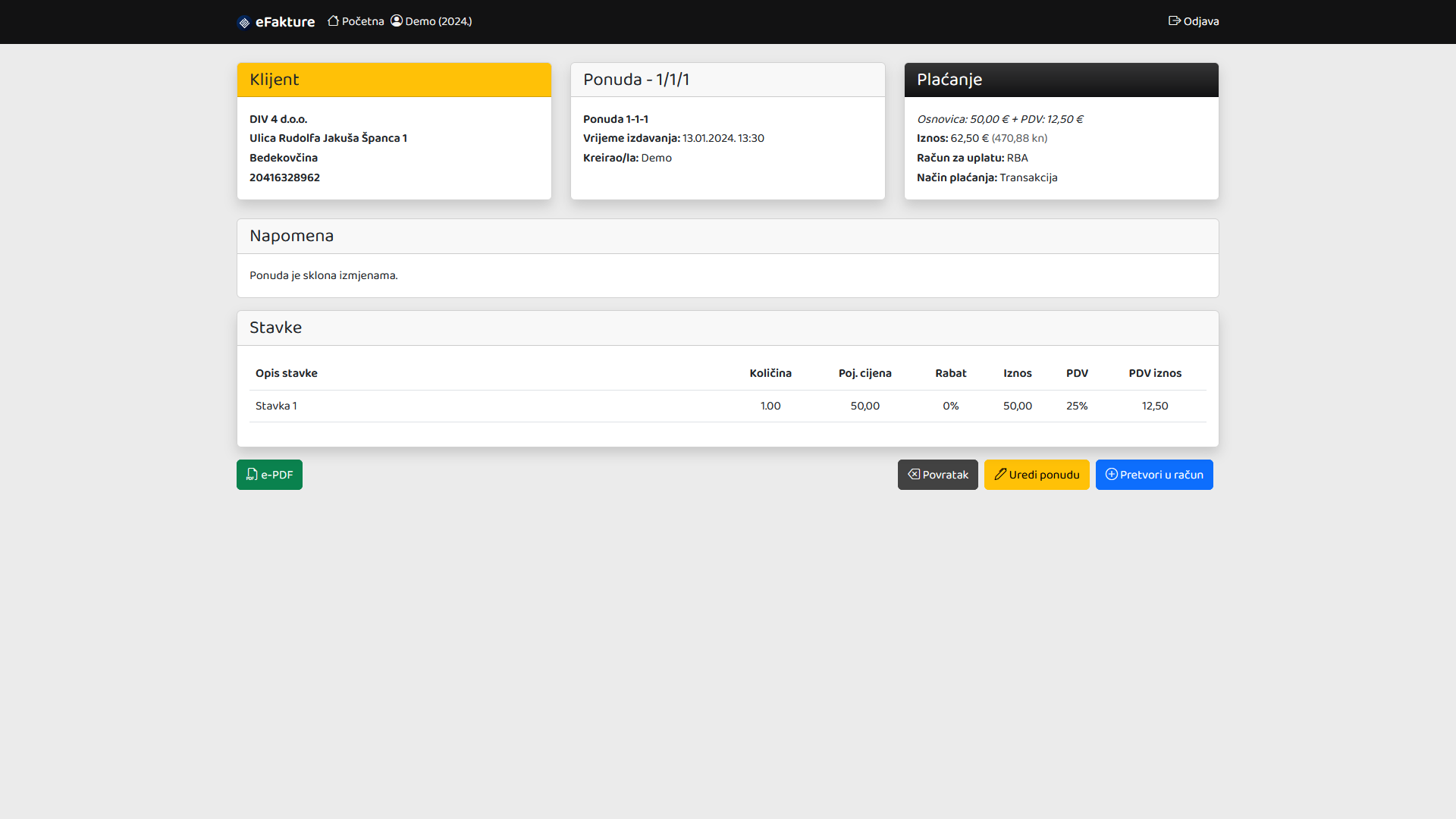This screenshot has height=819, width=1456.
Task: Go back using the Povratak button
Action: coord(938,475)
